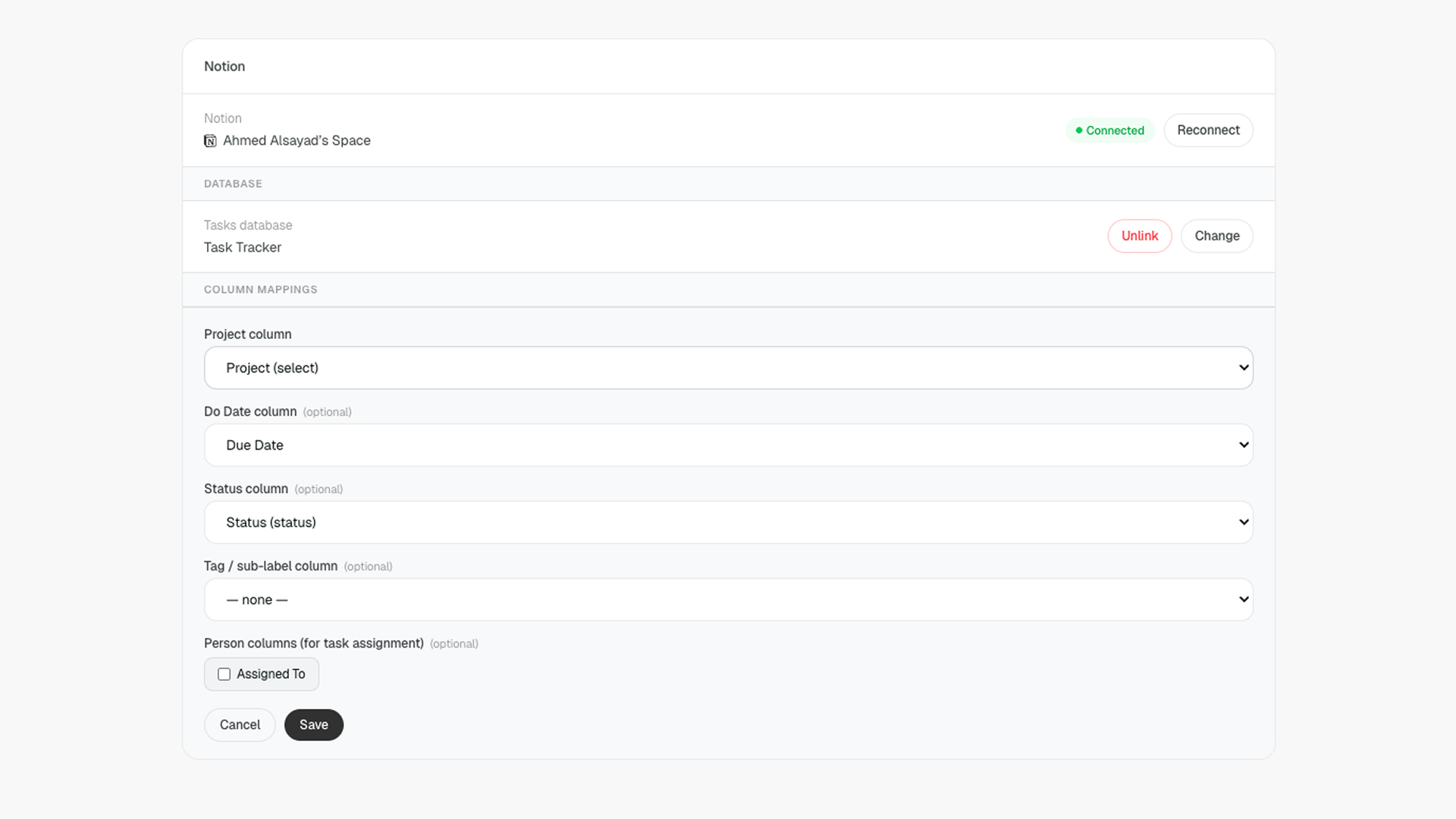
Task: Click the Task Tracker database name
Action: click(243, 248)
